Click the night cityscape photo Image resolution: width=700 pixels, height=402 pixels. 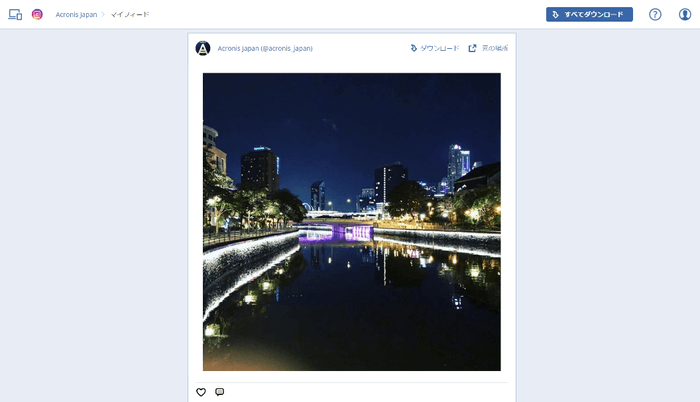pyautogui.click(x=352, y=222)
